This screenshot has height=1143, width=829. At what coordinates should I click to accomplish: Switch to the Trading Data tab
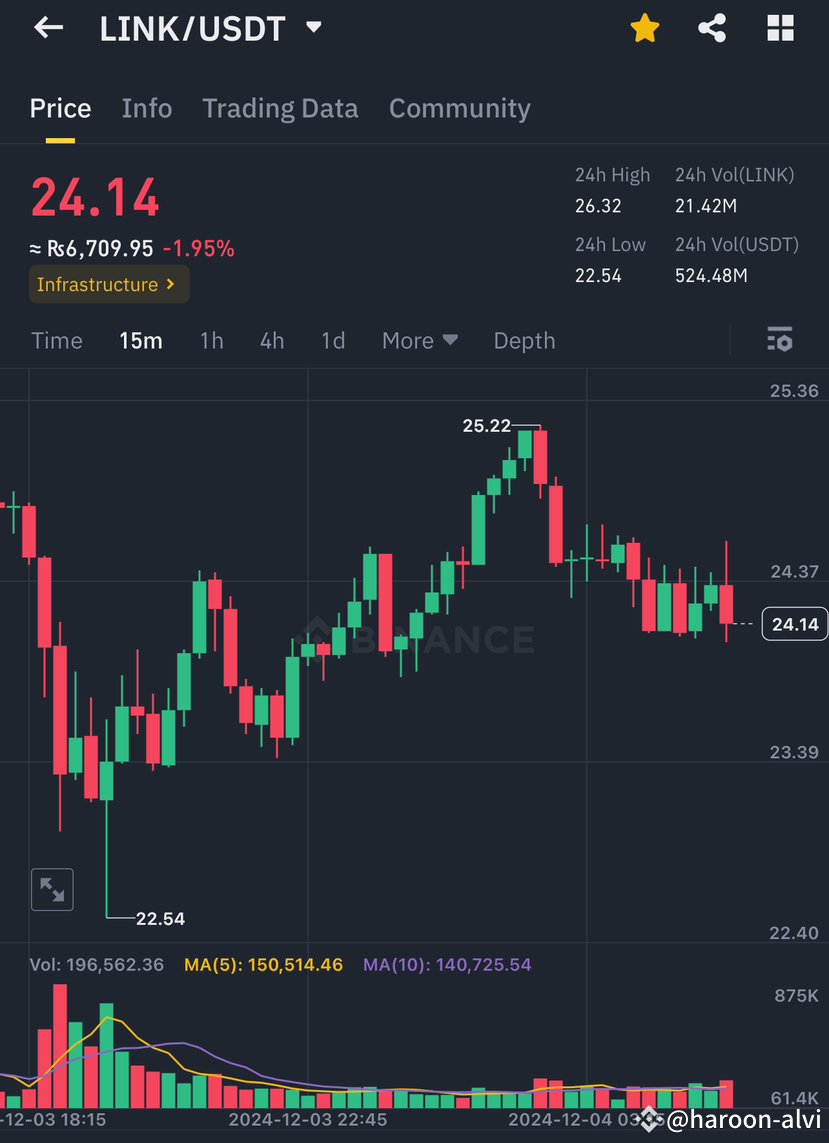(x=280, y=108)
